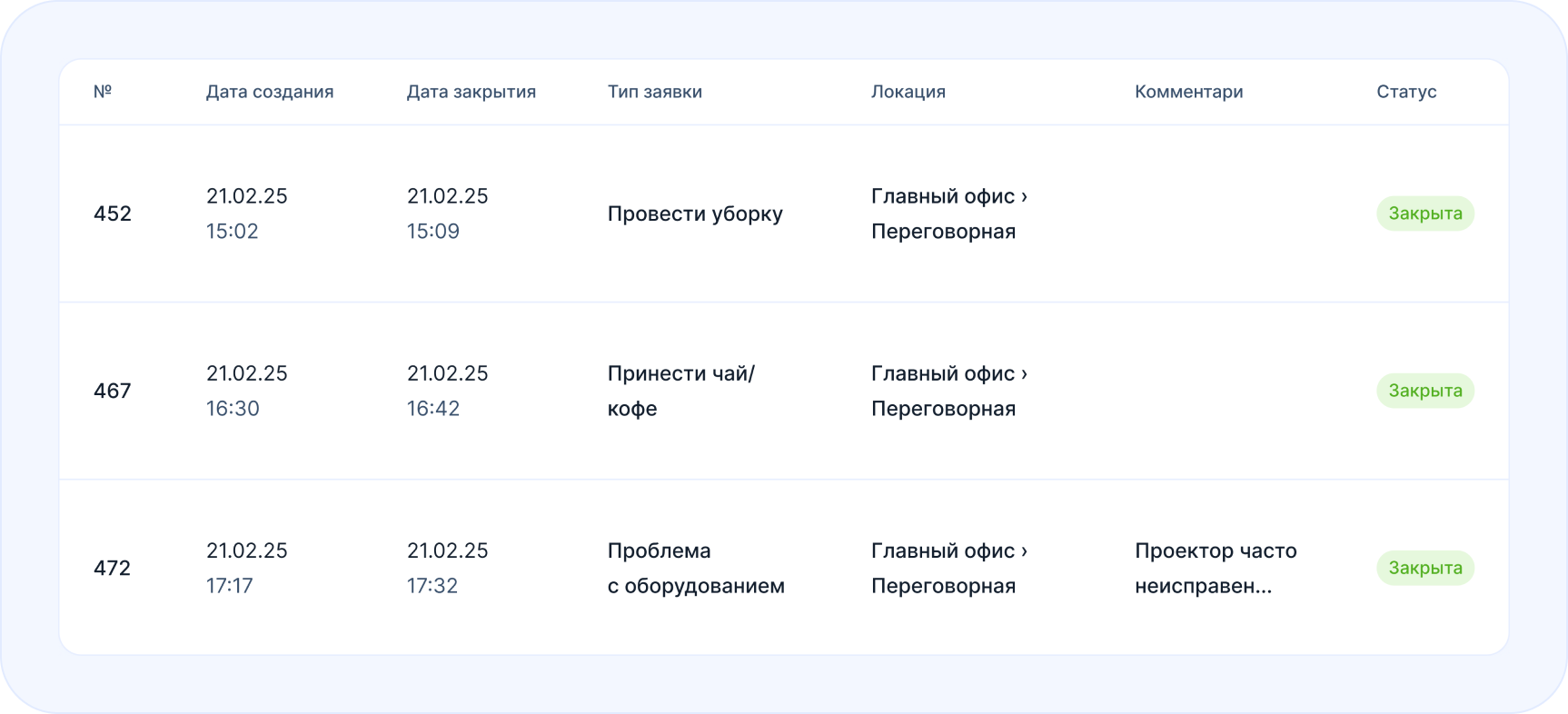This screenshot has height=714, width=1568.
Task: Click the Статус column header
Action: click(x=1406, y=92)
